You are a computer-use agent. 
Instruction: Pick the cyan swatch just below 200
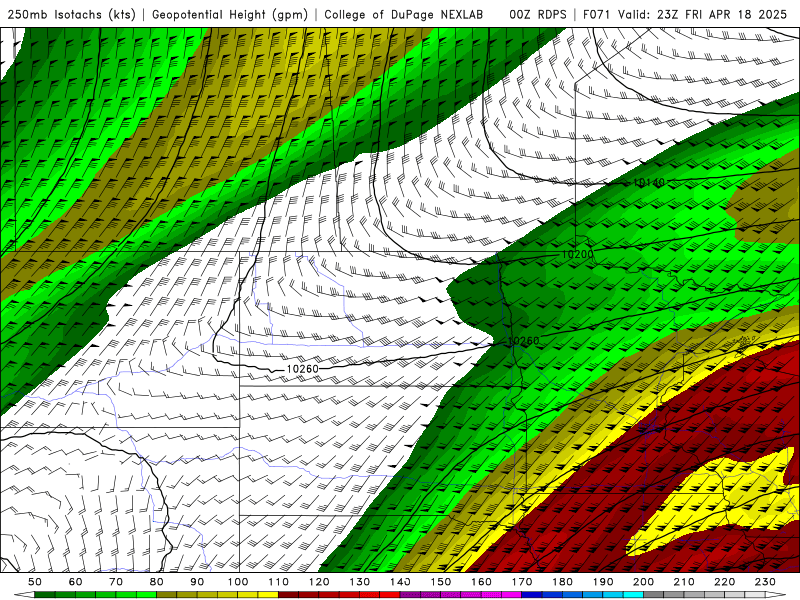click(633, 595)
